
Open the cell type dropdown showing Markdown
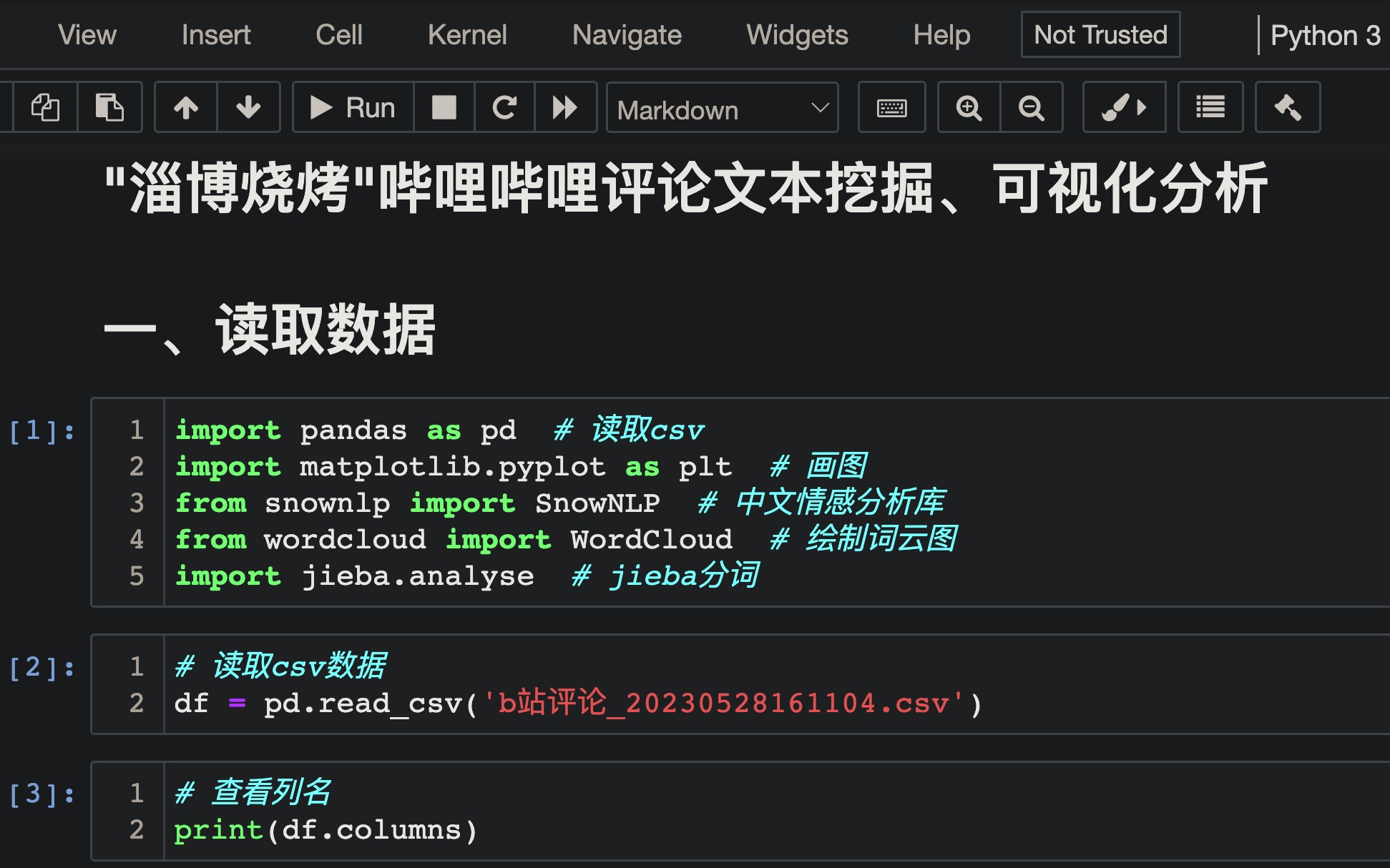[x=721, y=109]
